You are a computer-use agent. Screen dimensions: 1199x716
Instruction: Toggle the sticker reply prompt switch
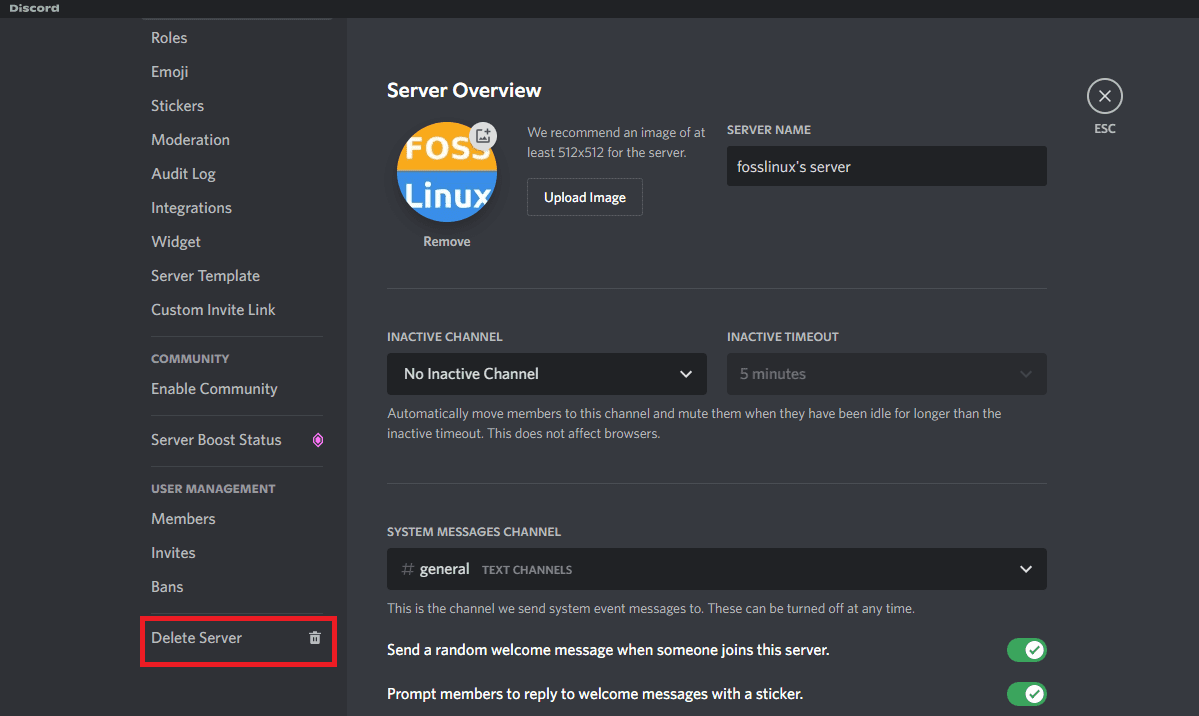(x=1026, y=694)
